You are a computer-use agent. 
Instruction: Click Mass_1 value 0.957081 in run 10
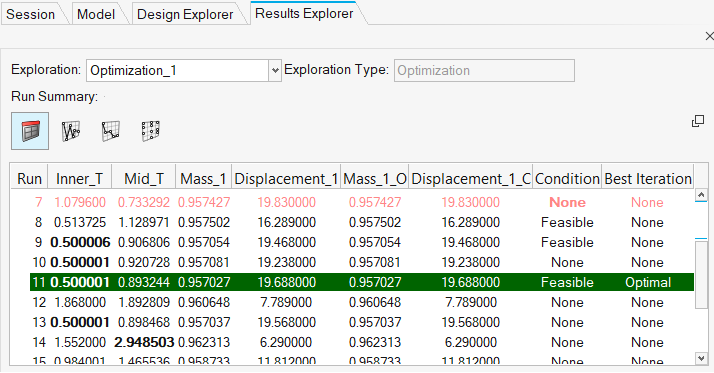pos(204,262)
